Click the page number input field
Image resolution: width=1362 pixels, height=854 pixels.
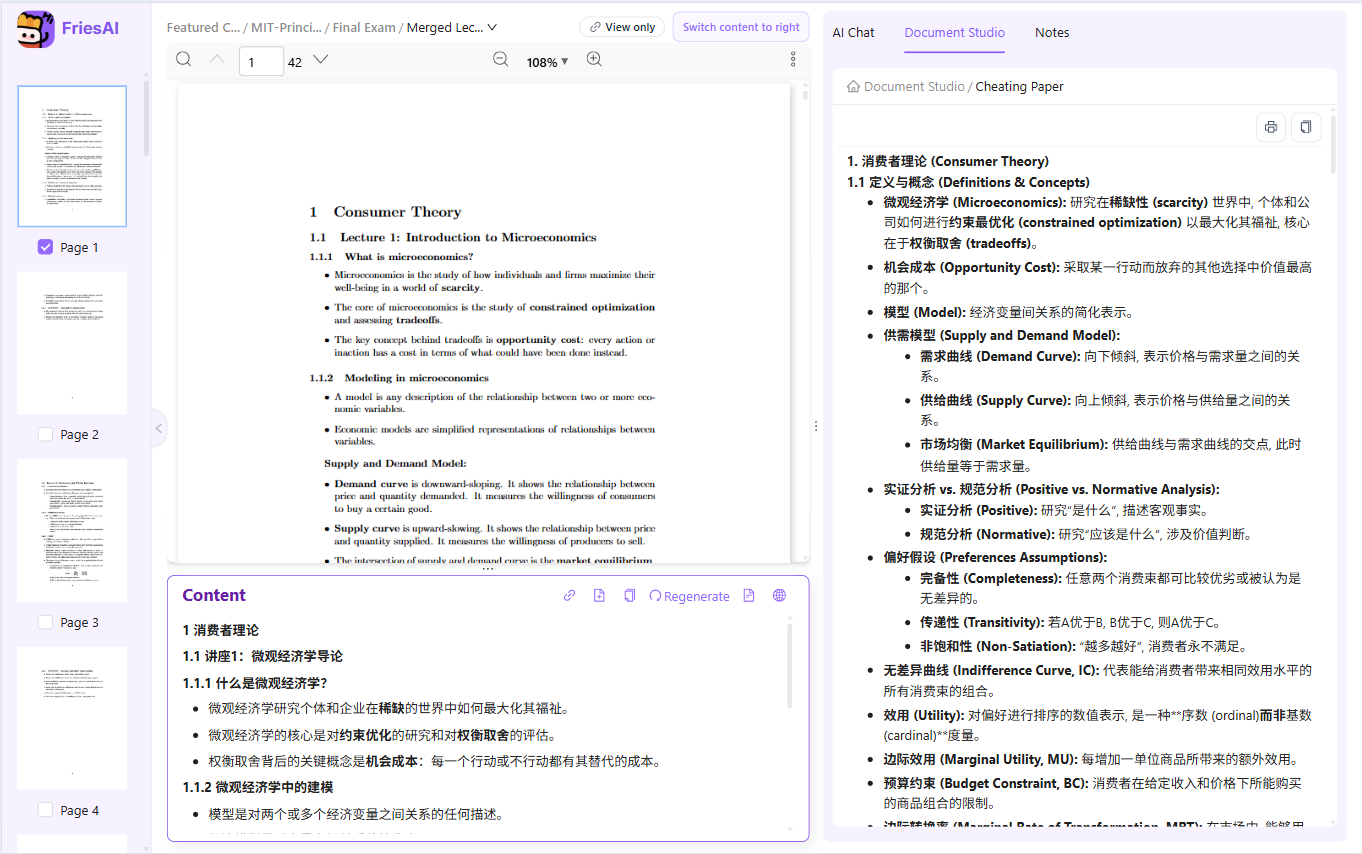tap(261, 61)
